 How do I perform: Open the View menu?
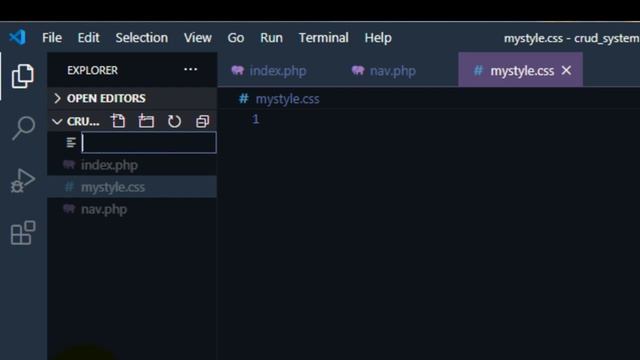pos(198,38)
